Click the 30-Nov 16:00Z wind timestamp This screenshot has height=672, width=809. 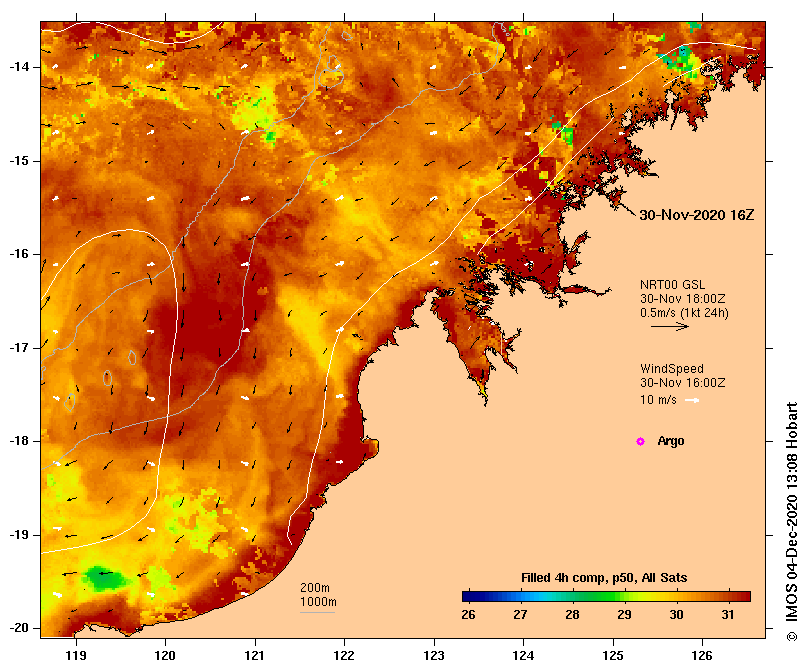coord(683,382)
